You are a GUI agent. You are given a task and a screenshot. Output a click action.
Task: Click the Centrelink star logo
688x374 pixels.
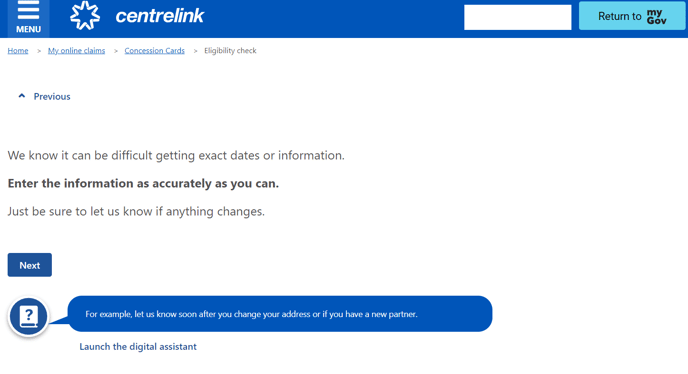[x=85, y=16]
